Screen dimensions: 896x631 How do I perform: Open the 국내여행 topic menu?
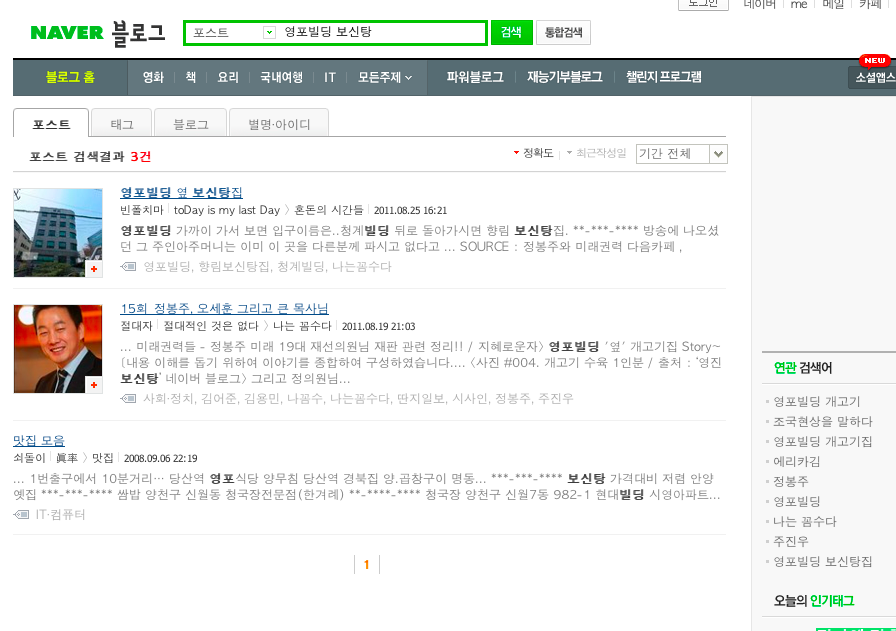[x=281, y=77]
